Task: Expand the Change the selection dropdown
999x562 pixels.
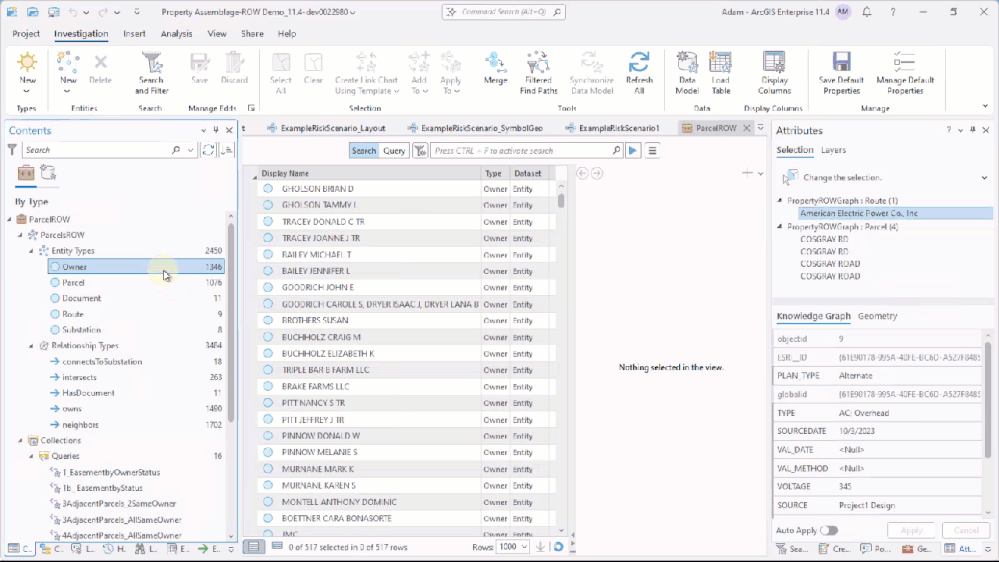Action: (984, 178)
